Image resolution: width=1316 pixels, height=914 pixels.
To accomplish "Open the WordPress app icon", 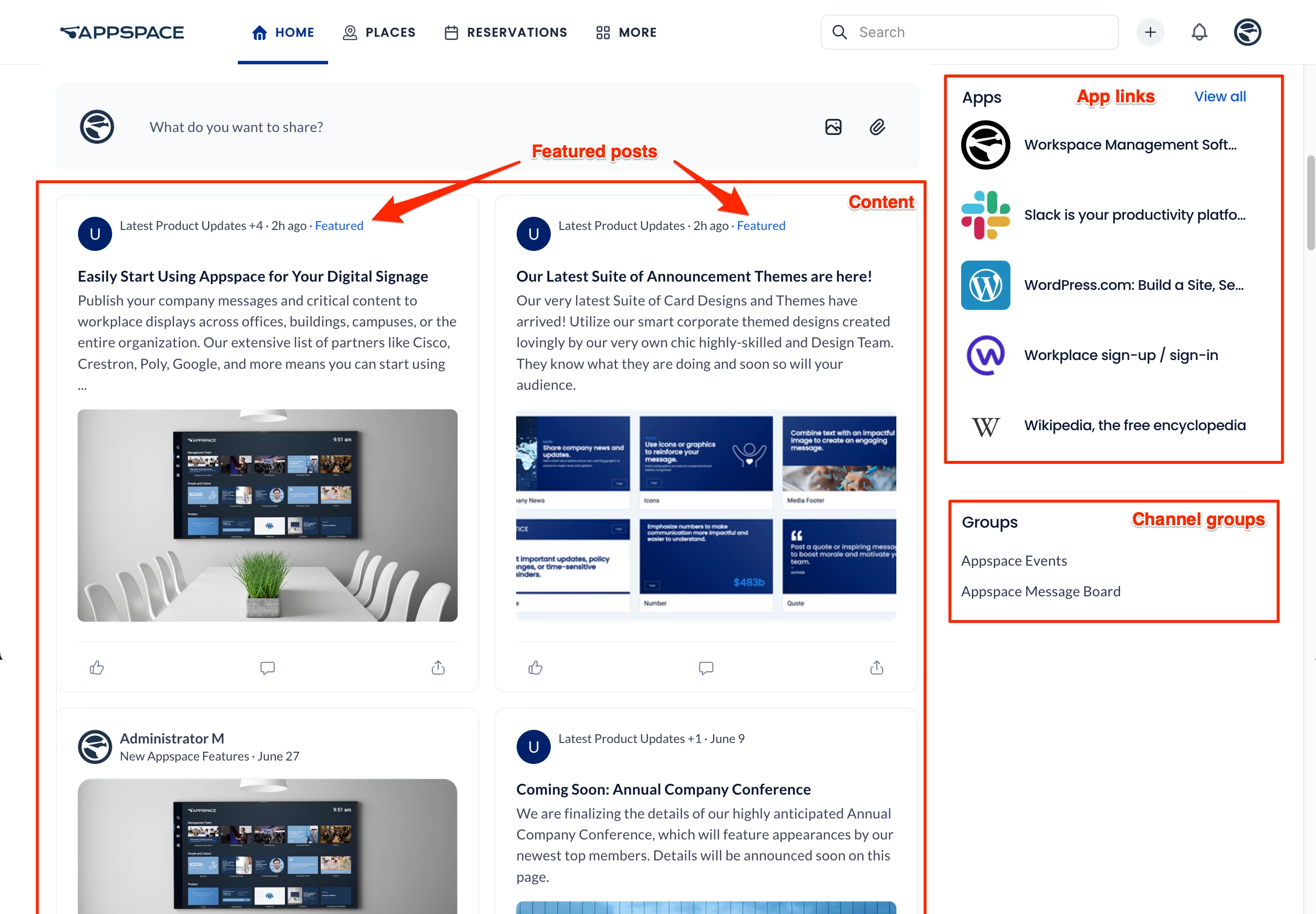I will (x=986, y=285).
